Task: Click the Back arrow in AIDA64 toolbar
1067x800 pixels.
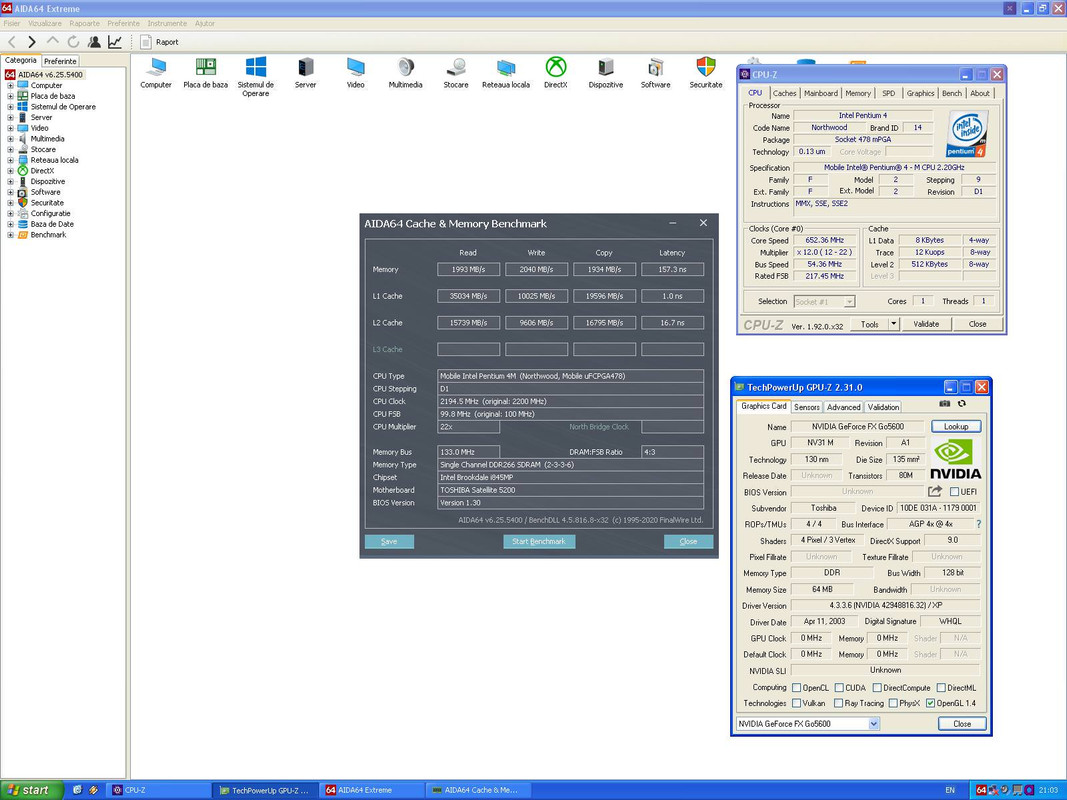Action: pos(12,42)
